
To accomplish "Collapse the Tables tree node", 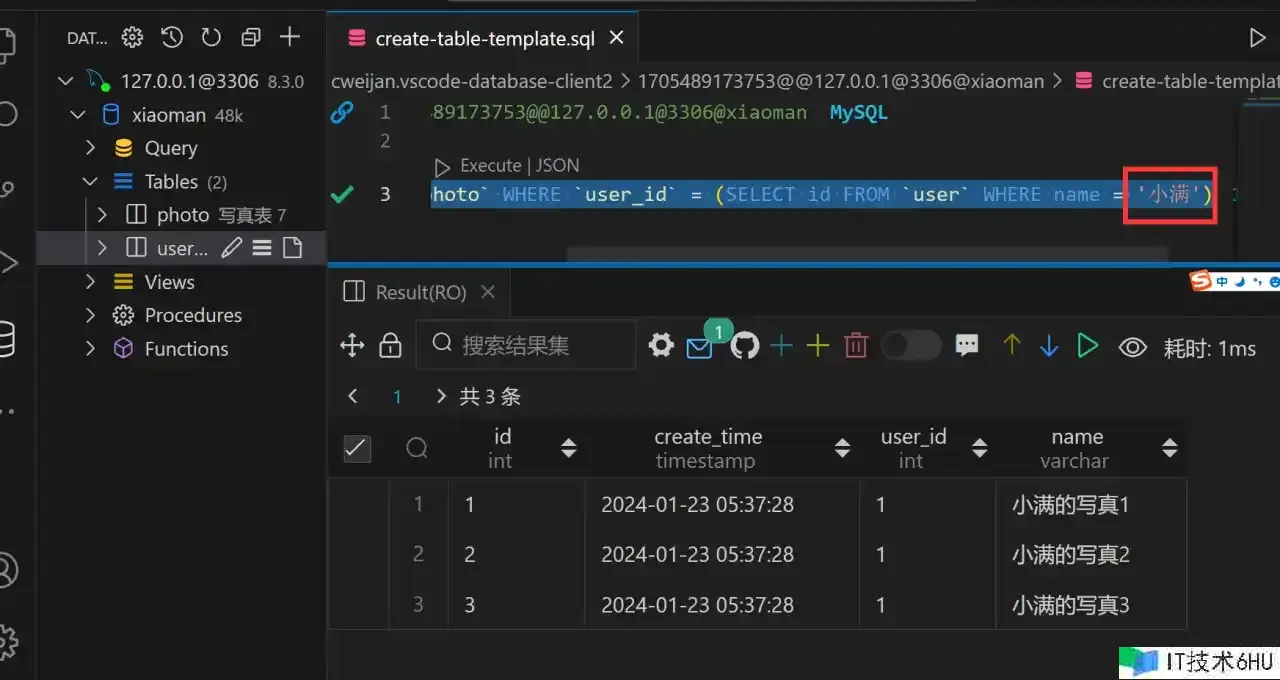I will click(91, 181).
